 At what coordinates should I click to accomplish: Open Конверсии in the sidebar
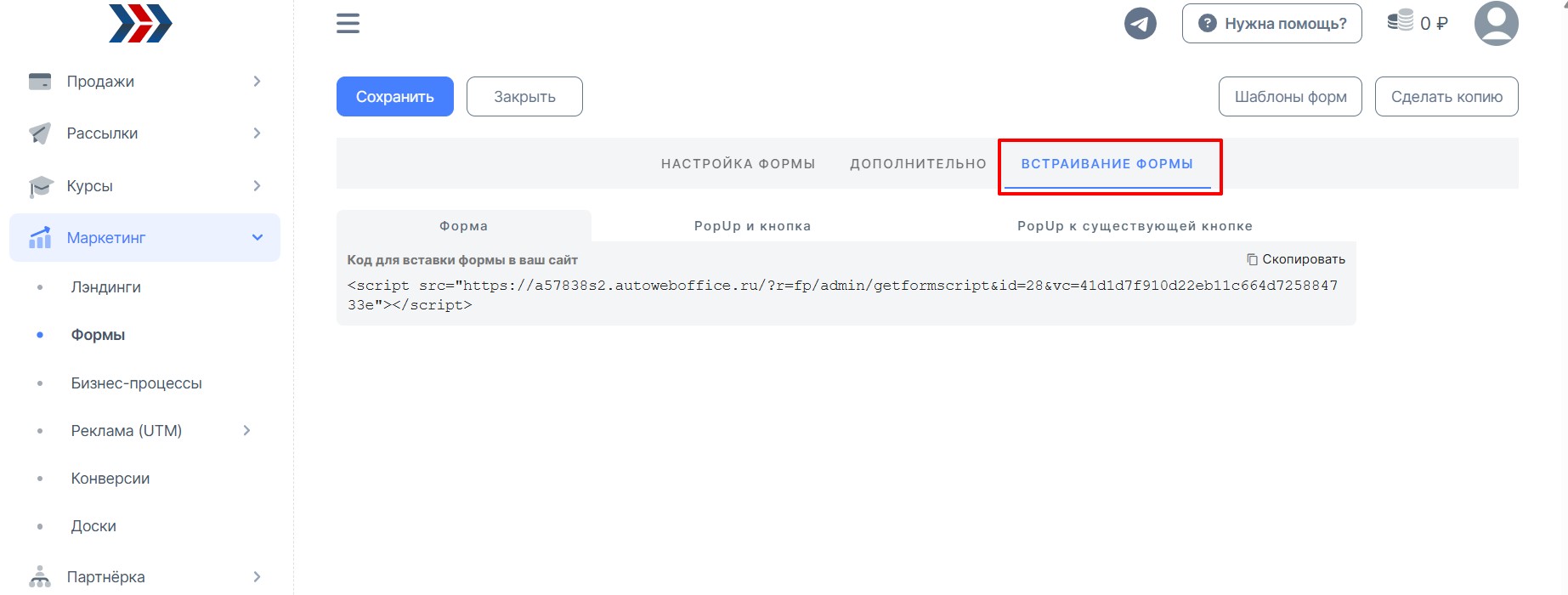click(110, 479)
